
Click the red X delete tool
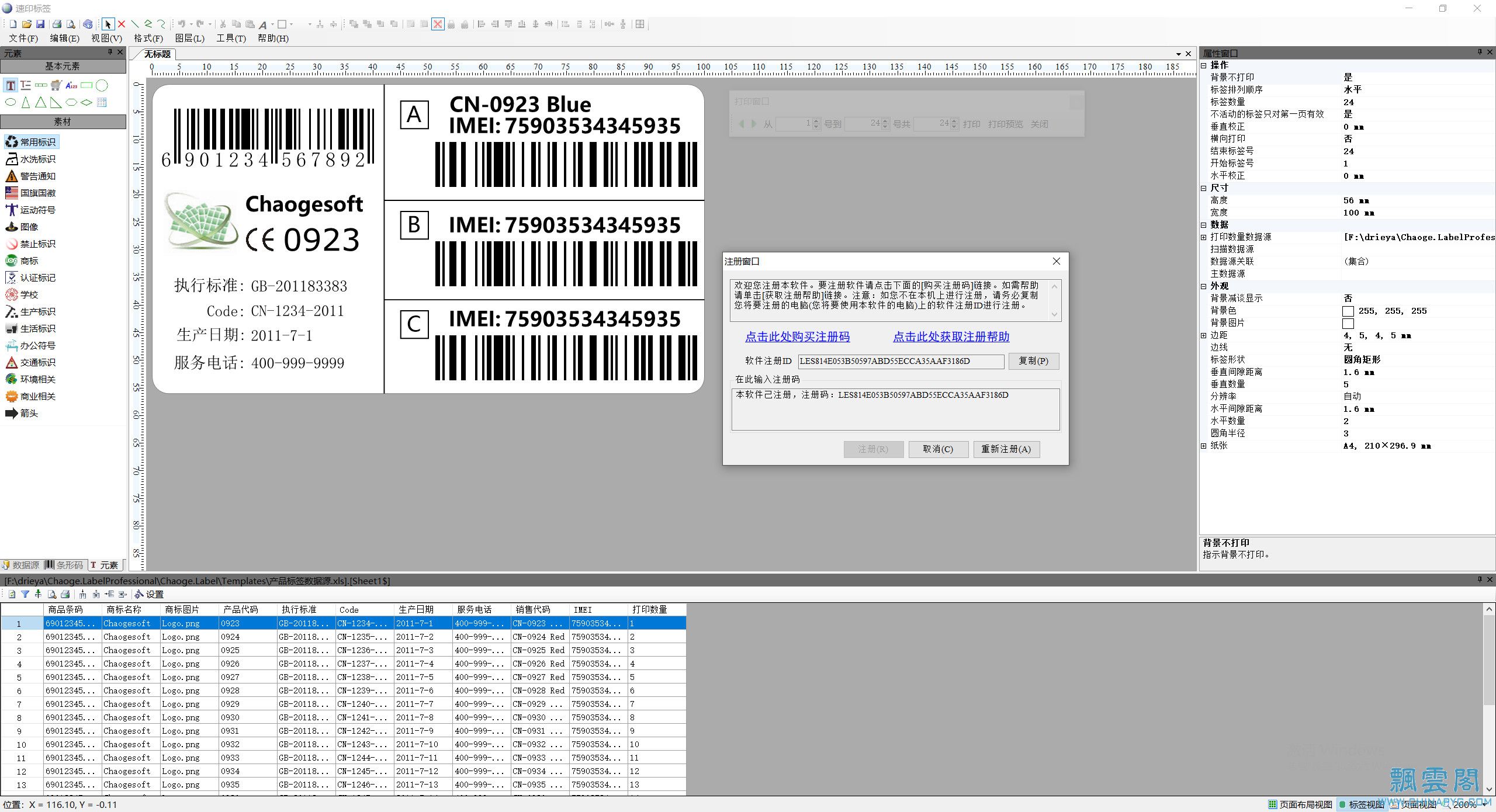tap(122, 24)
